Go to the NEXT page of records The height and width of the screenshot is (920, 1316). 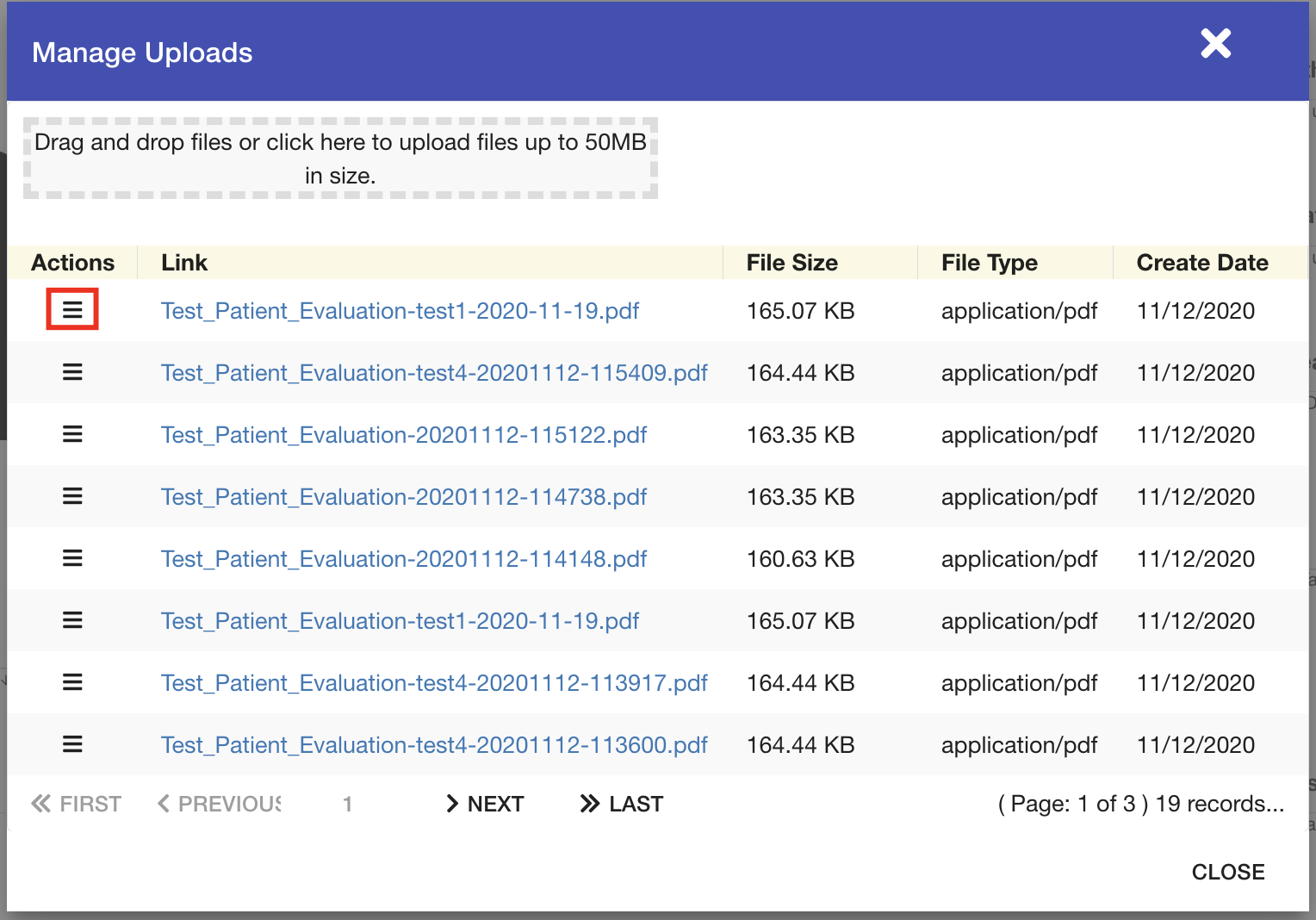[x=485, y=804]
